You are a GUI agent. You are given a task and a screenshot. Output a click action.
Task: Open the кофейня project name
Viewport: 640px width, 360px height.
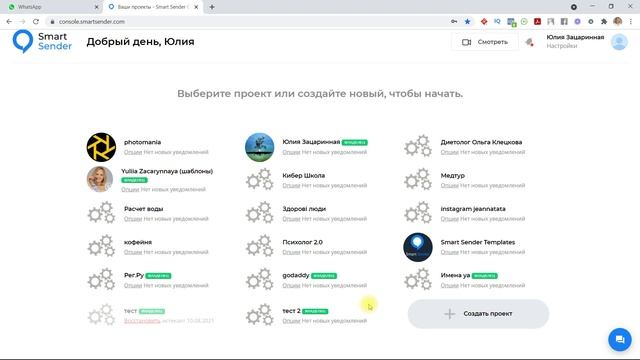coord(138,242)
